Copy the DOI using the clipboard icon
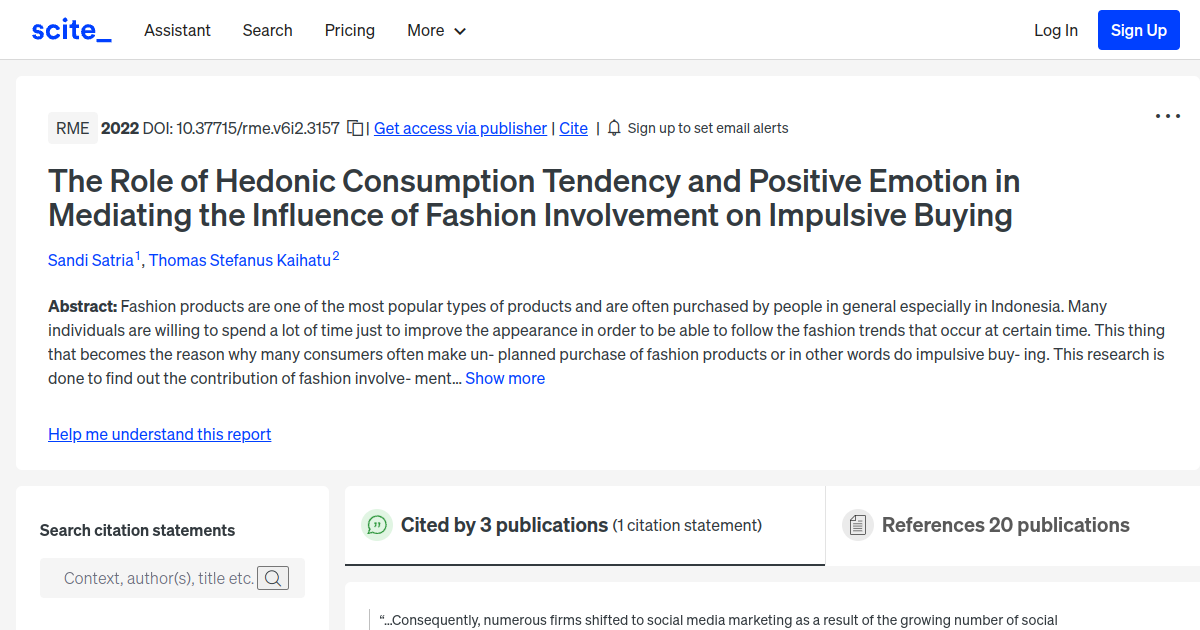Screen dimensions: 1200x630 354,128
